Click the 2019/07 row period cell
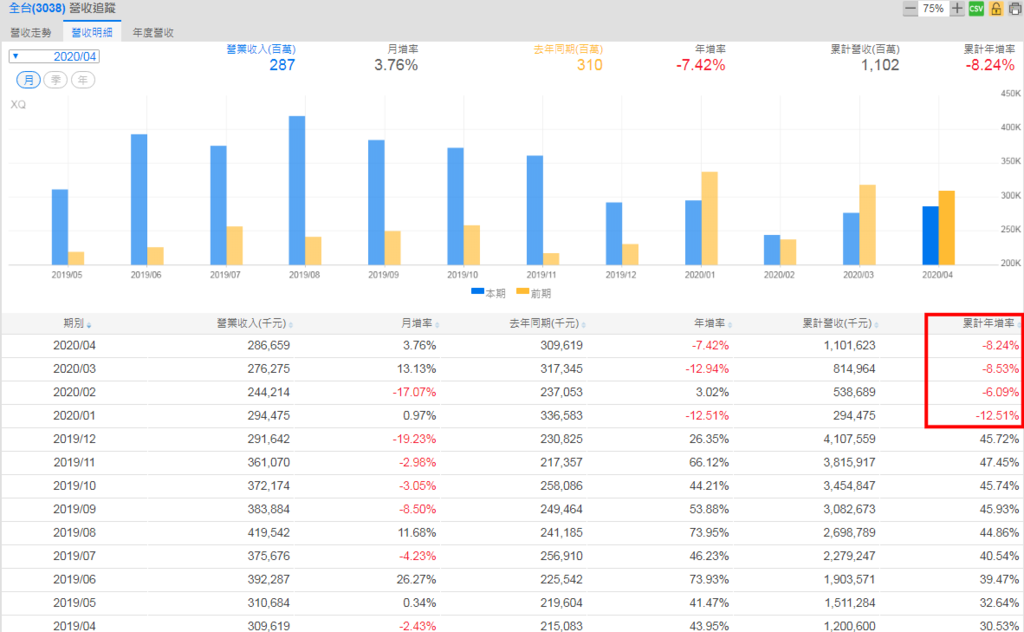The height and width of the screenshot is (632, 1024). (74, 557)
